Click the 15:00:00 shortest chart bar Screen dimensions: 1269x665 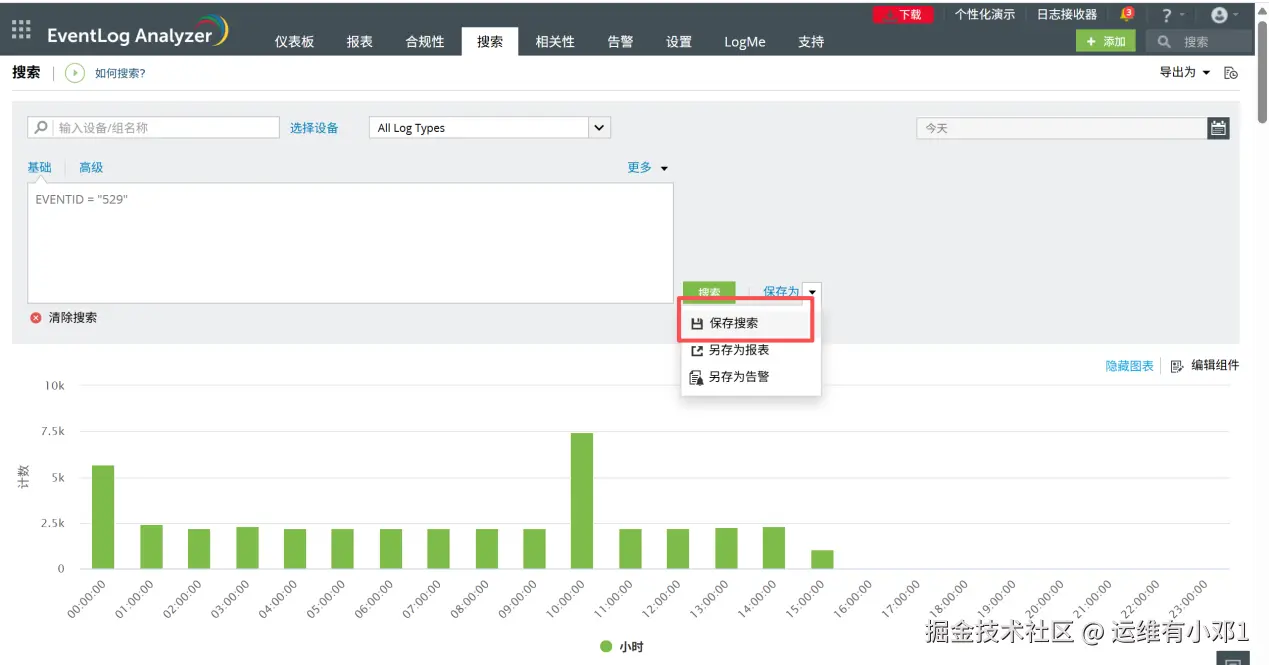(822, 559)
